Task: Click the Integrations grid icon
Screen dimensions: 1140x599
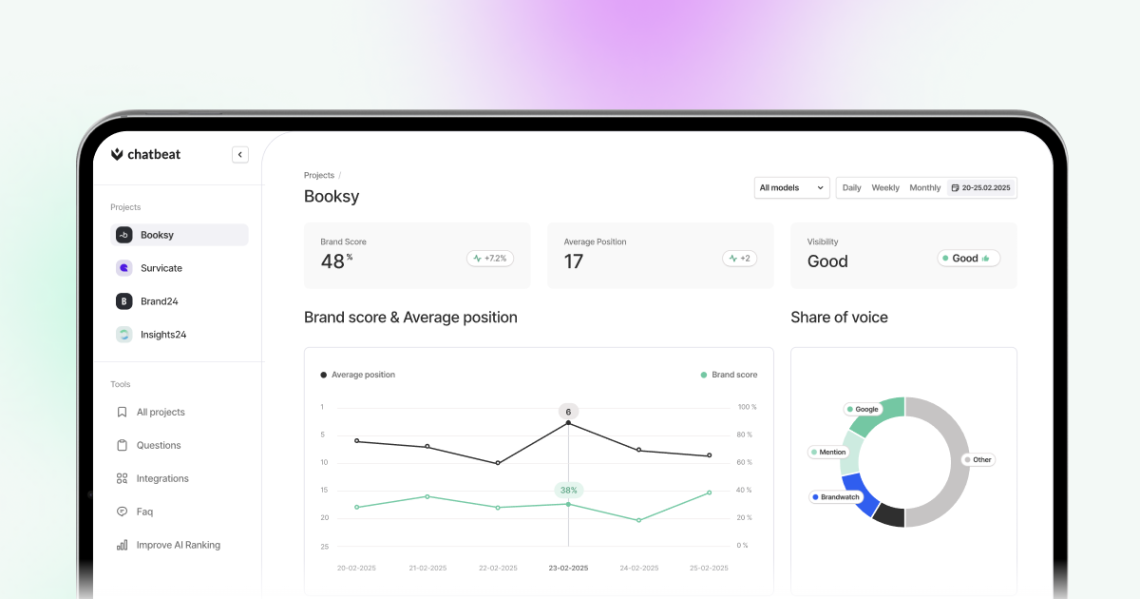Action: pos(122,478)
